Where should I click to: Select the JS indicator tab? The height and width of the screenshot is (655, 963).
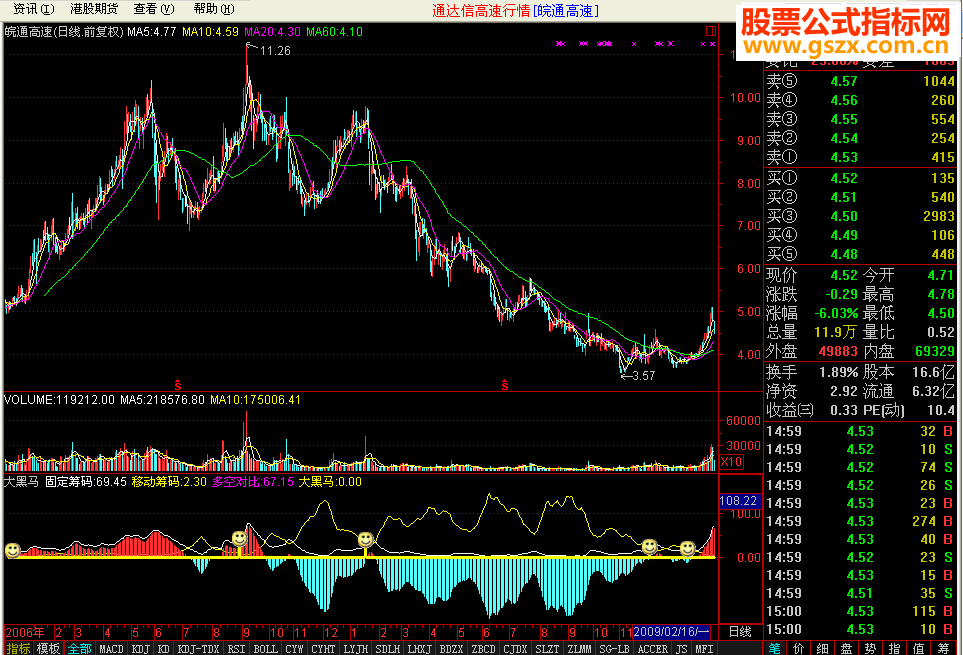(682, 648)
